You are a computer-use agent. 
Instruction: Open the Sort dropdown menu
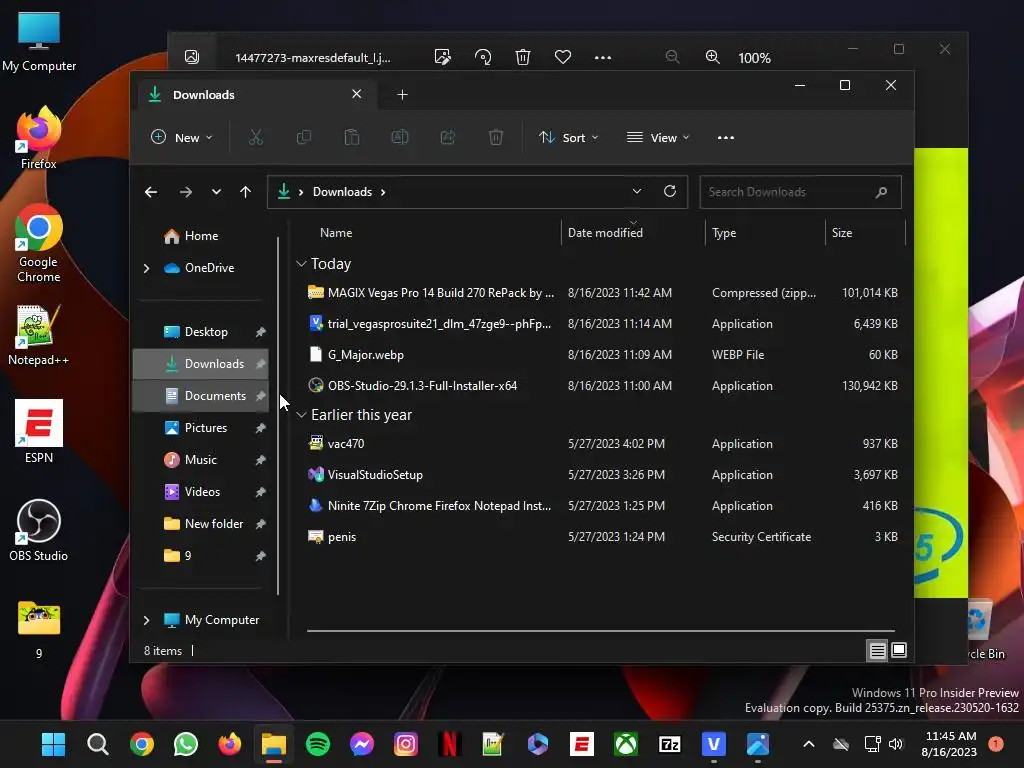pyautogui.click(x=568, y=137)
